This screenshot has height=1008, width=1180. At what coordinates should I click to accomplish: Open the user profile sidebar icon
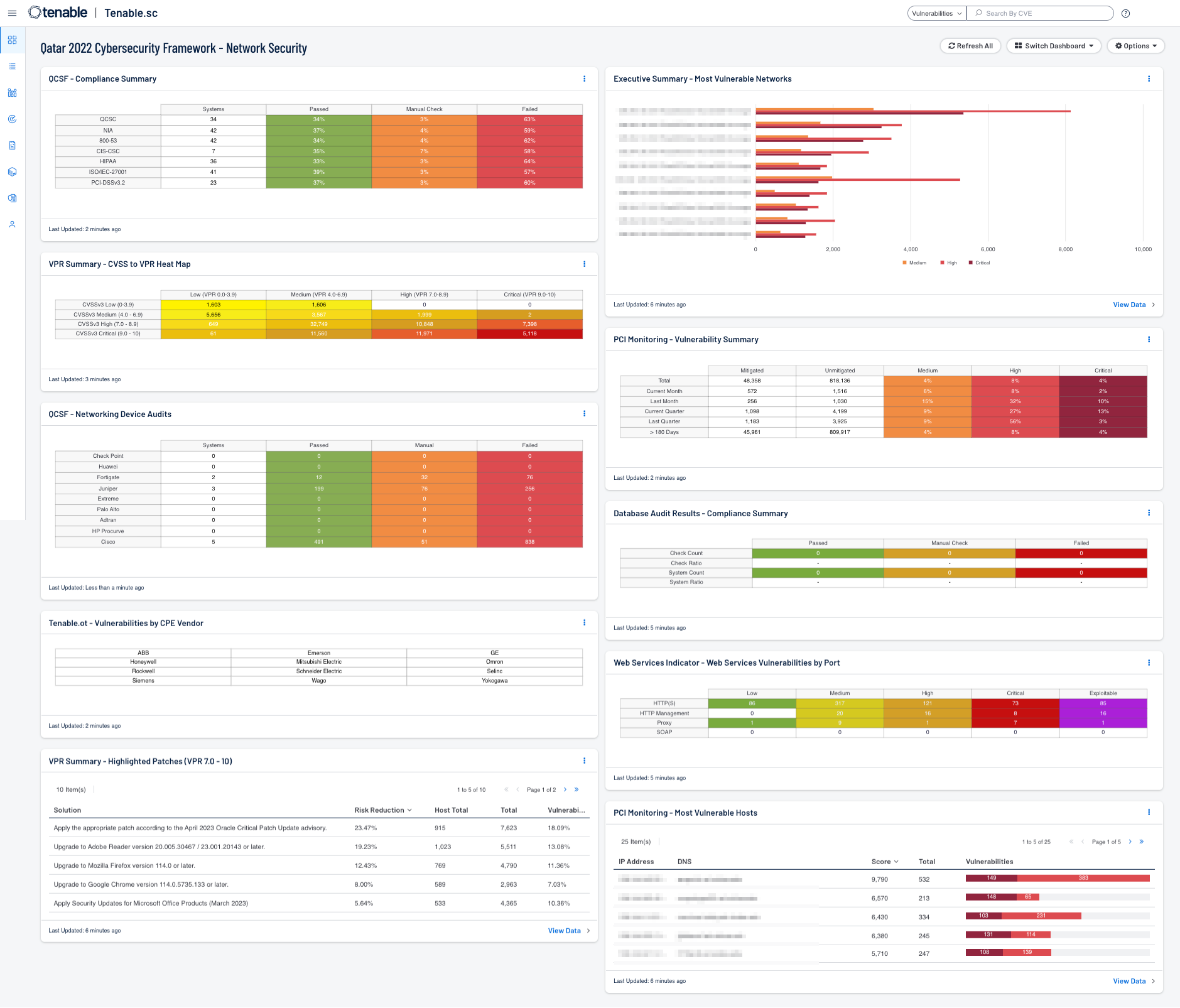(12, 224)
